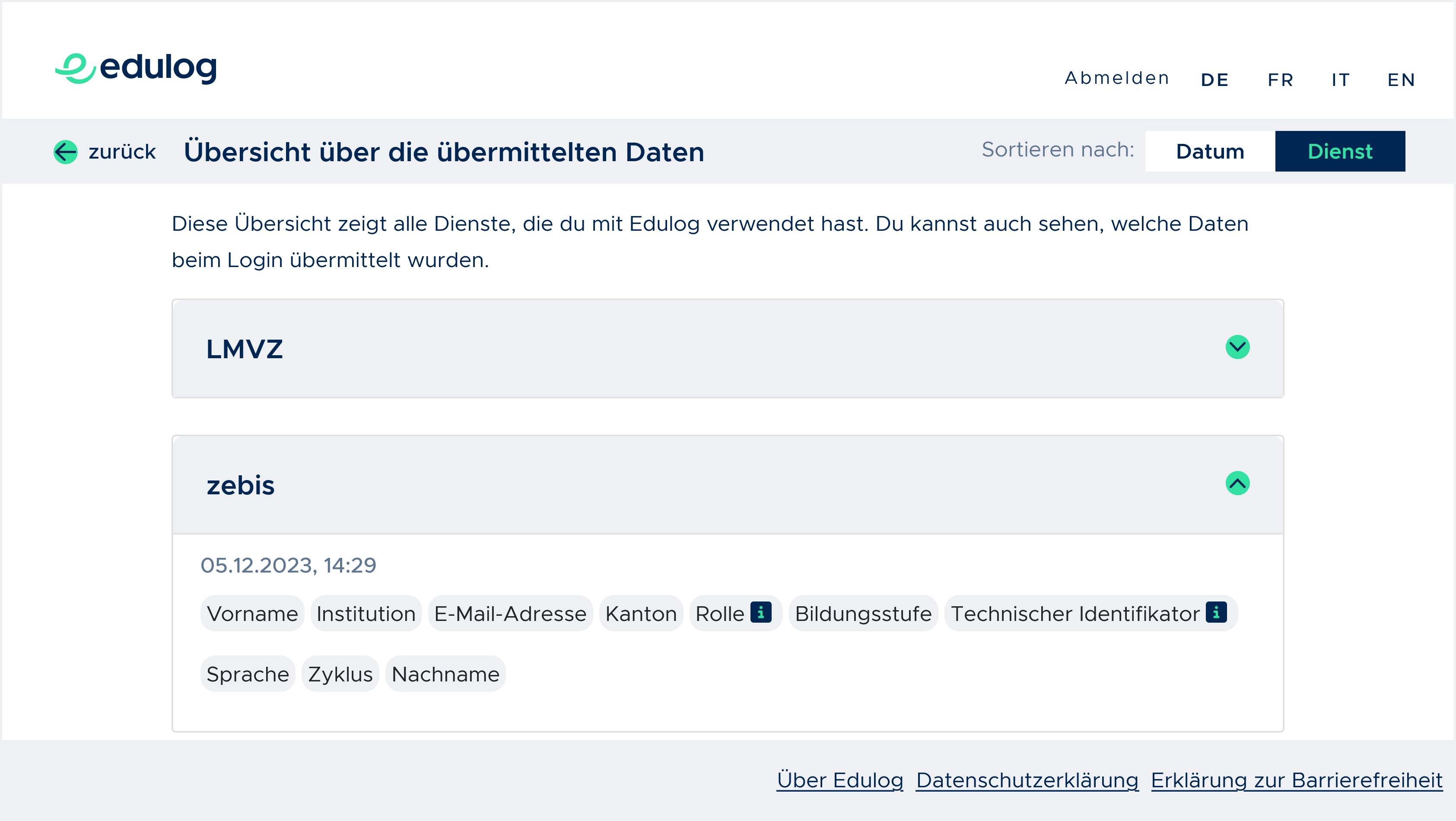Image resolution: width=1456 pixels, height=821 pixels.
Task: Click the Nachname tag
Action: point(445,674)
